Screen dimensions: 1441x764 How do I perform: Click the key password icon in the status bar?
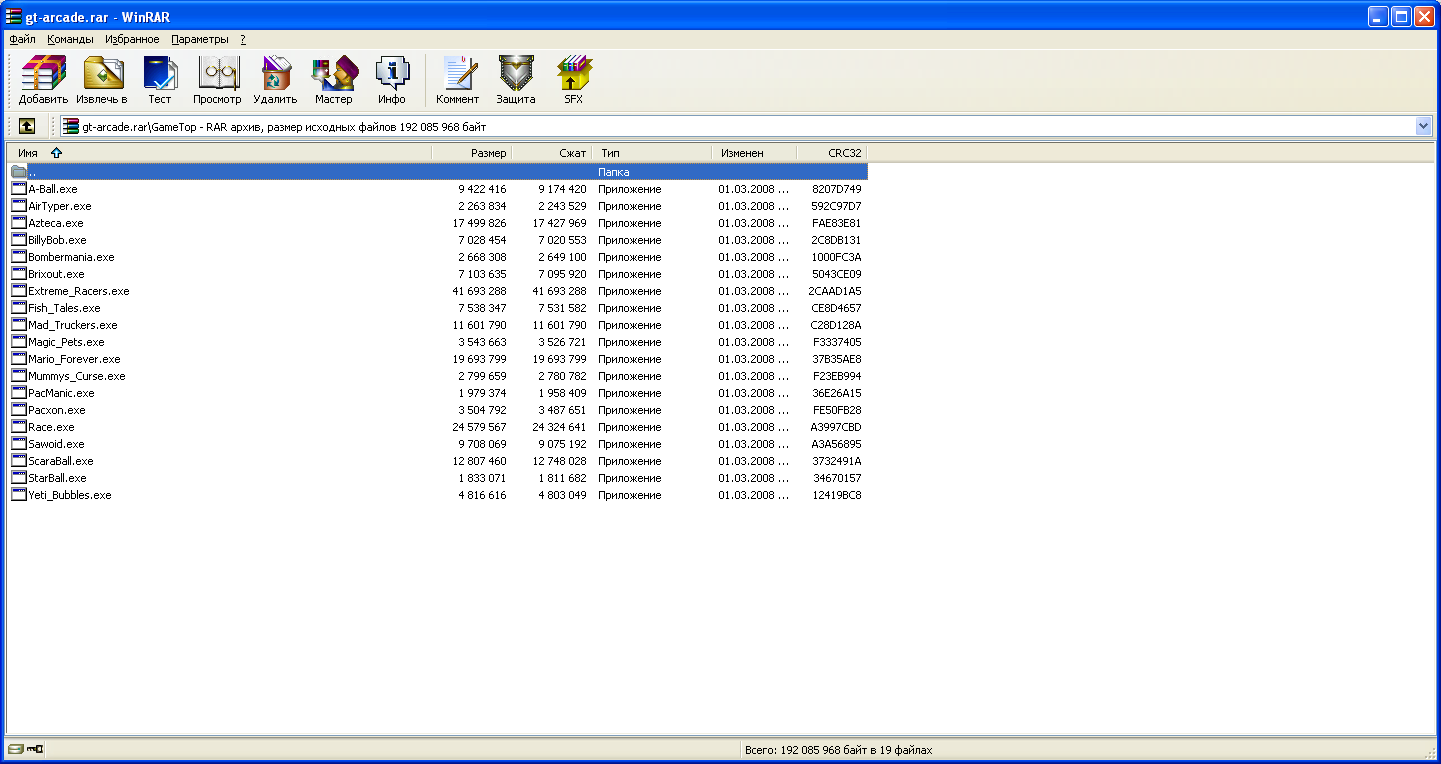(35, 749)
